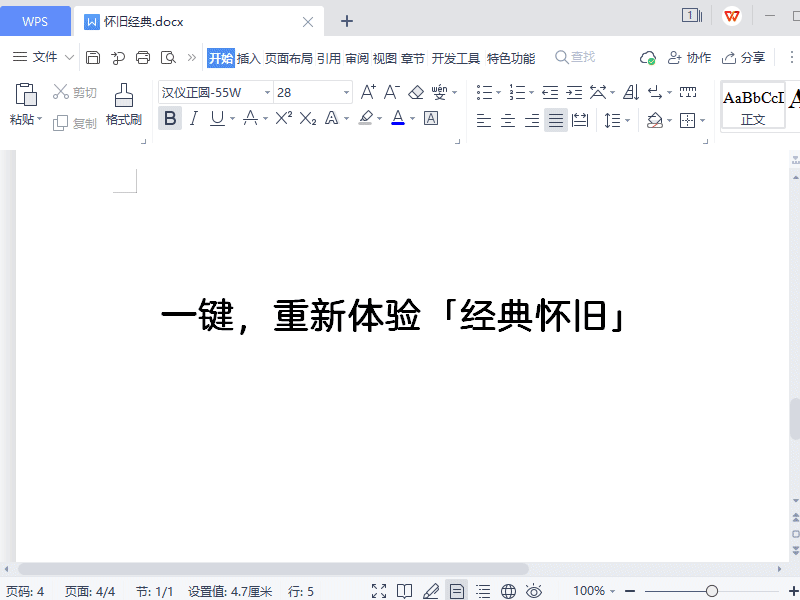Open the 查找 search field
The image size is (800, 600).
[x=578, y=57]
